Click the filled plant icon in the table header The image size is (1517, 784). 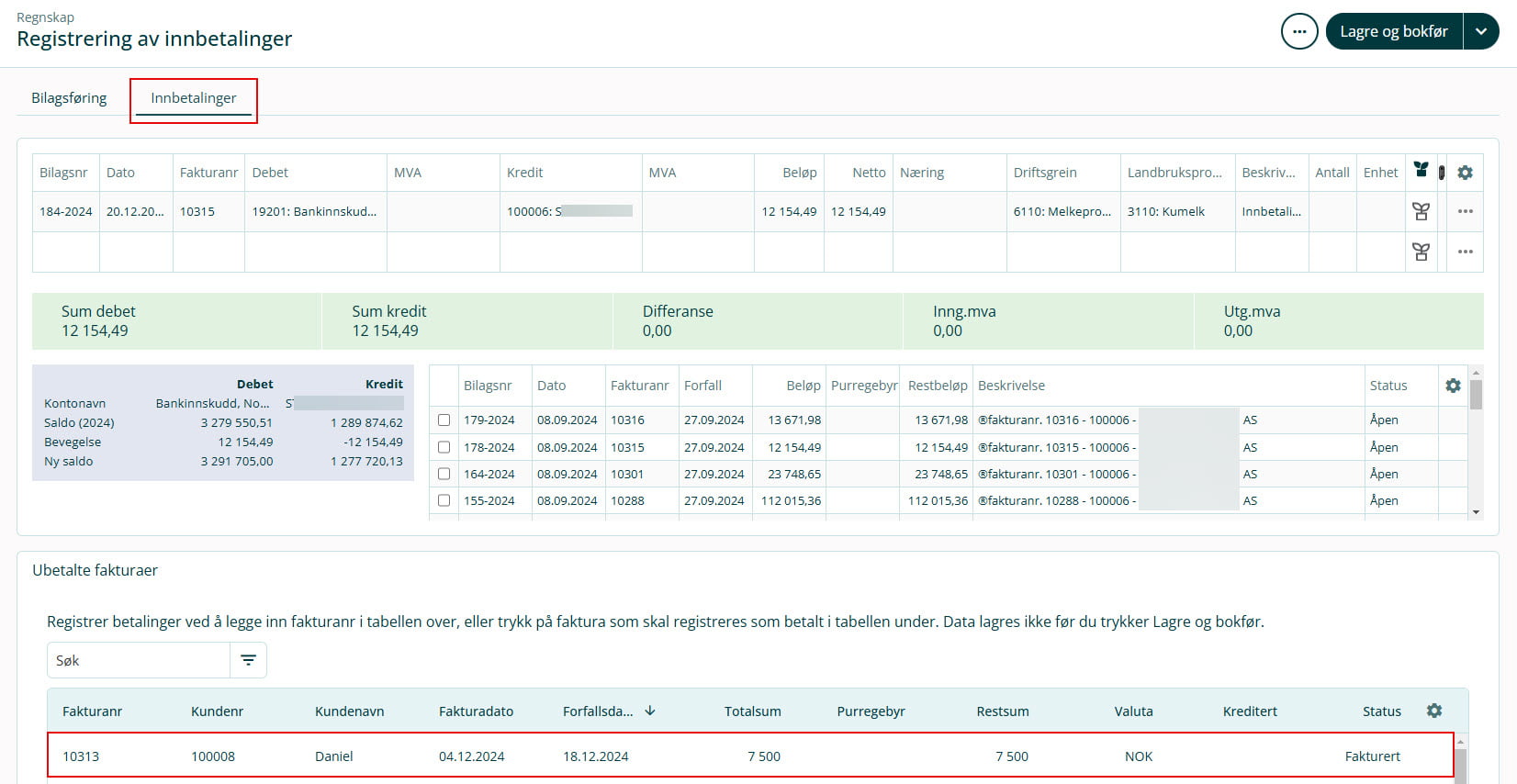click(1421, 170)
